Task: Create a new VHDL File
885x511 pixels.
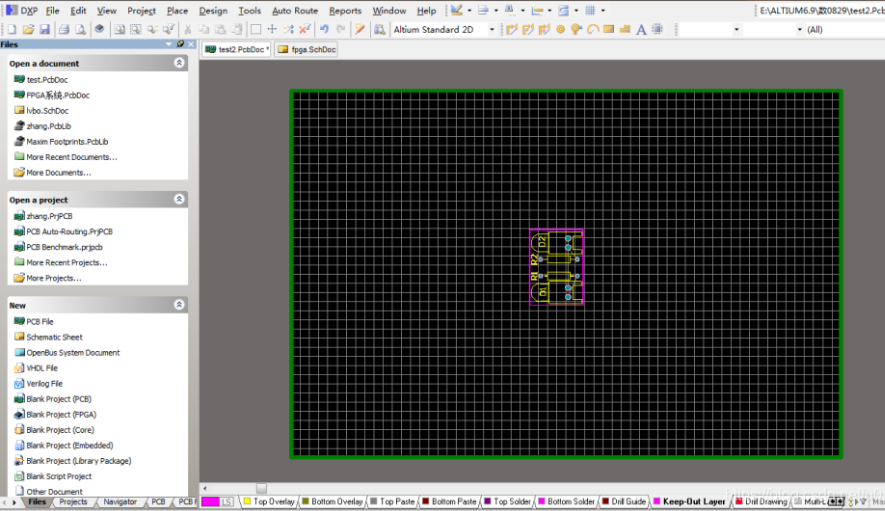Action: [36, 368]
